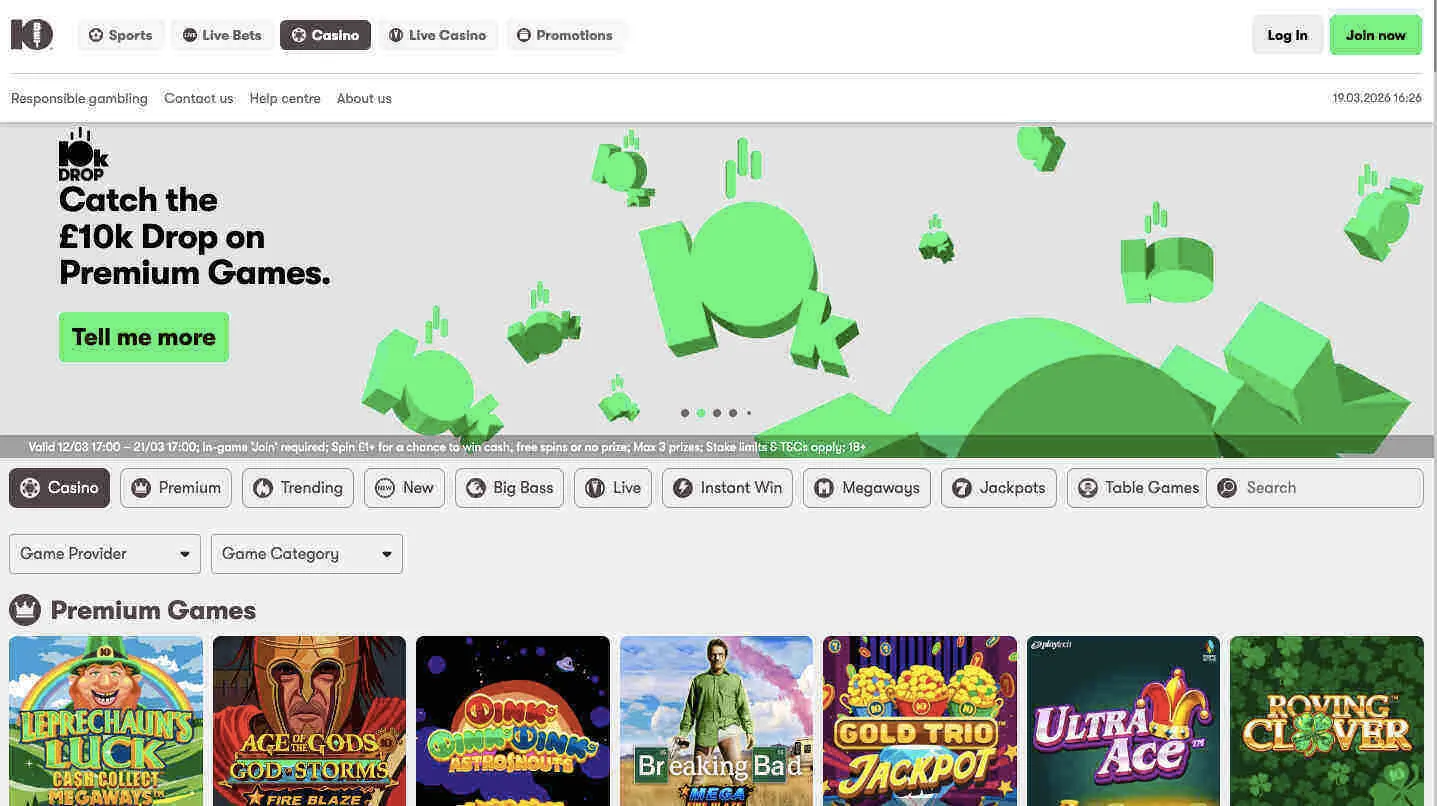Click the Search magnifier icon

1227,487
